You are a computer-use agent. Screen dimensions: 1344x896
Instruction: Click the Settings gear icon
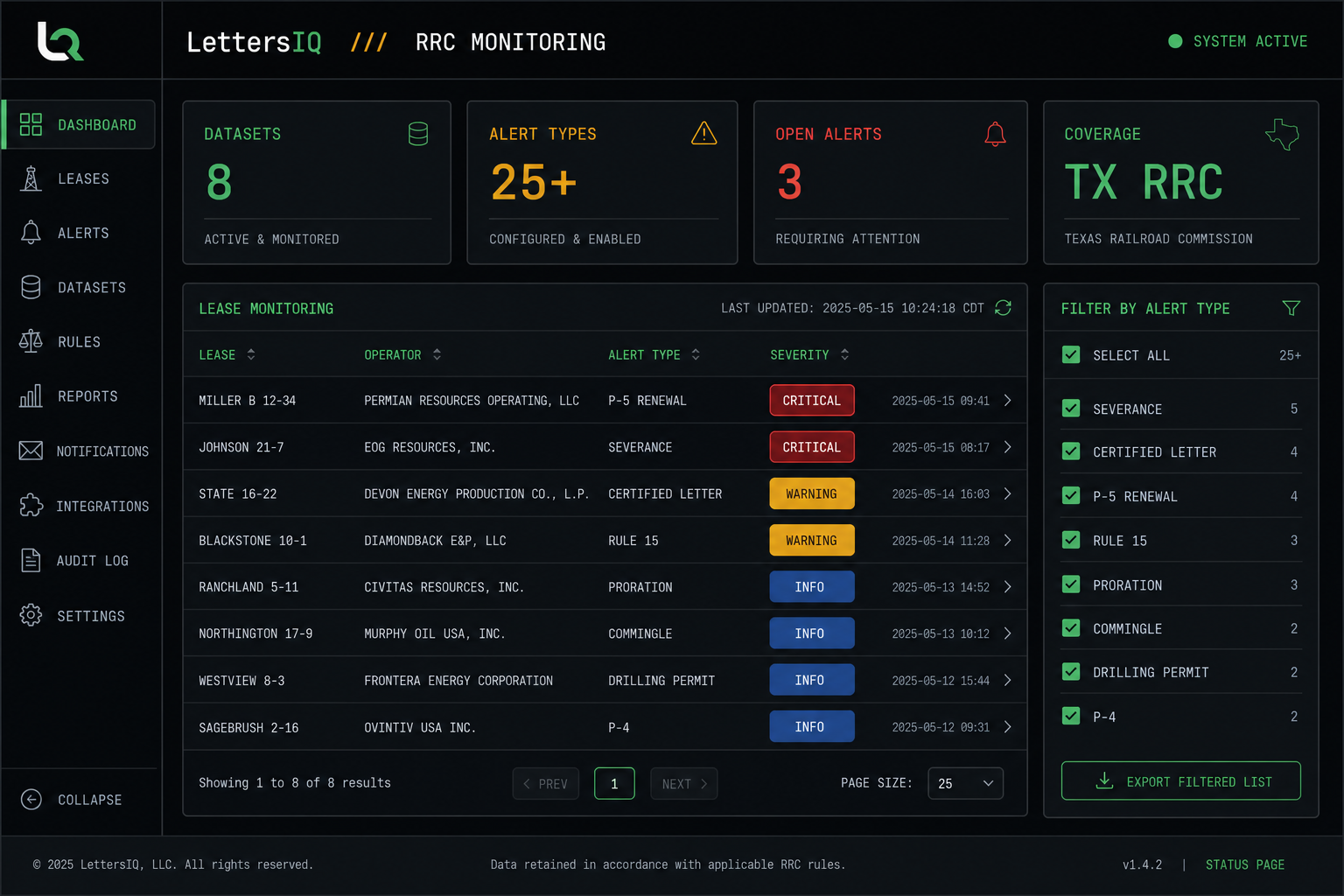click(31, 615)
